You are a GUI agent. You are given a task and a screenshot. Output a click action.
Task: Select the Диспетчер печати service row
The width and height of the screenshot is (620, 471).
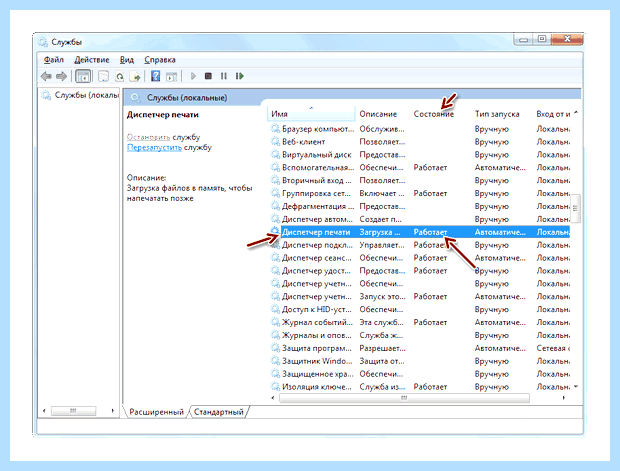coord(420,232)
